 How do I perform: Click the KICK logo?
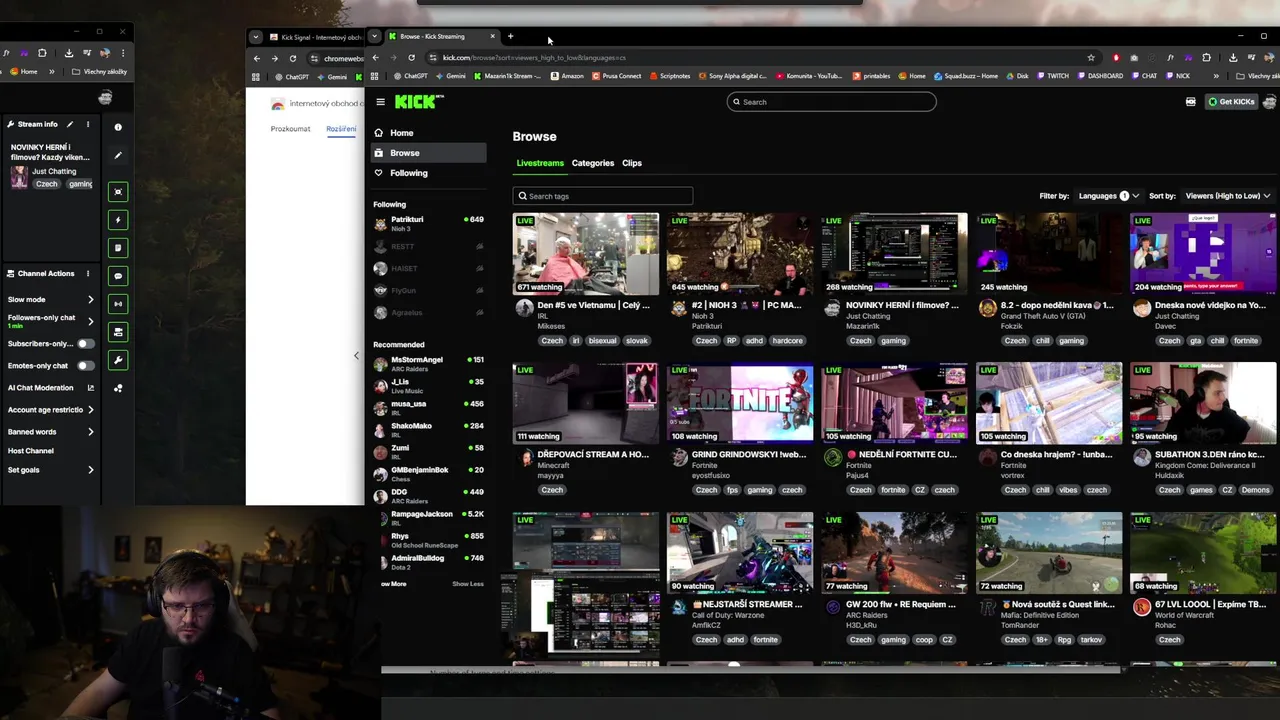[x=419, y=102]
